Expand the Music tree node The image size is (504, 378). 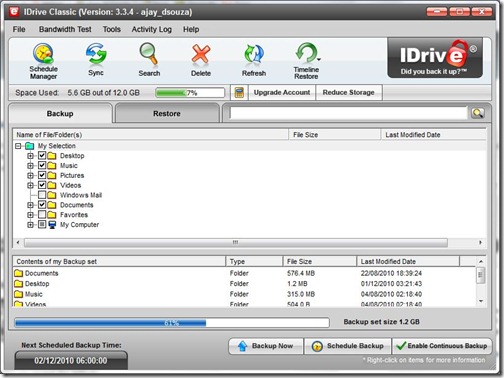[30, 165]
